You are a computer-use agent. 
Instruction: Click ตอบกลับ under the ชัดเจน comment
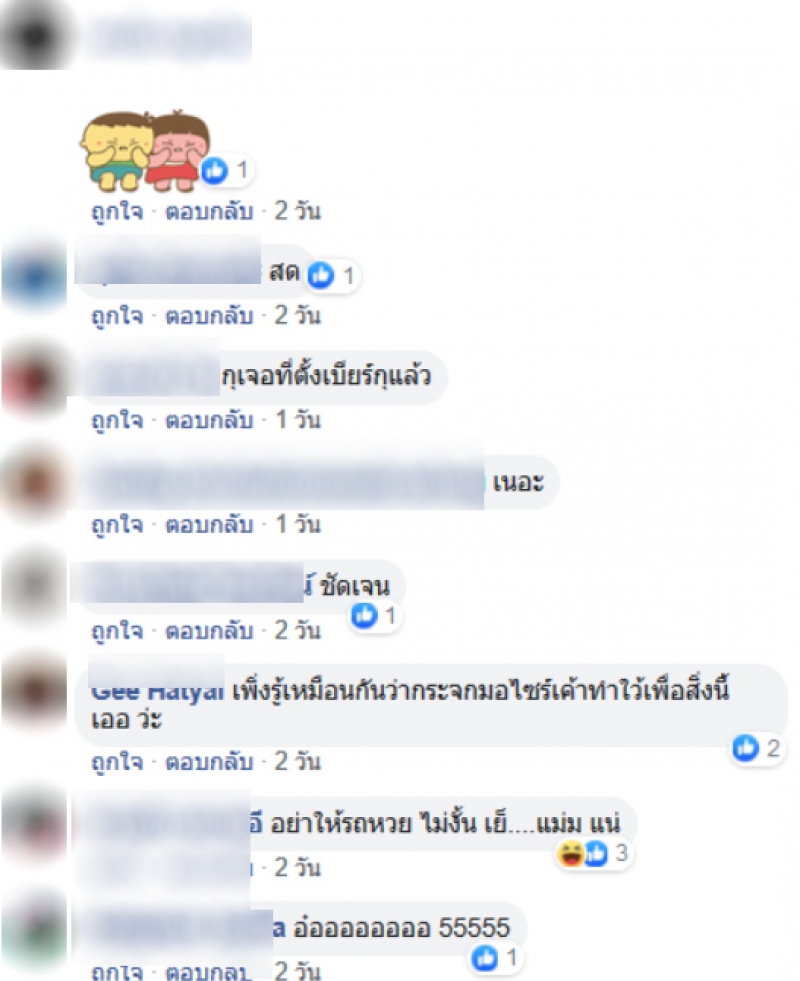pyautogui.click(x=209, y=630)
